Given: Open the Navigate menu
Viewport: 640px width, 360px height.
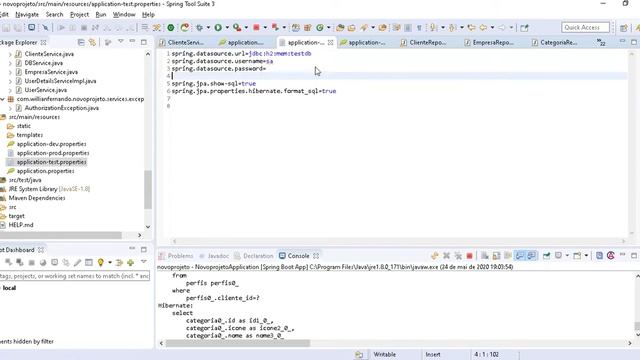Looking at the screenshot, I should [27, 14].
